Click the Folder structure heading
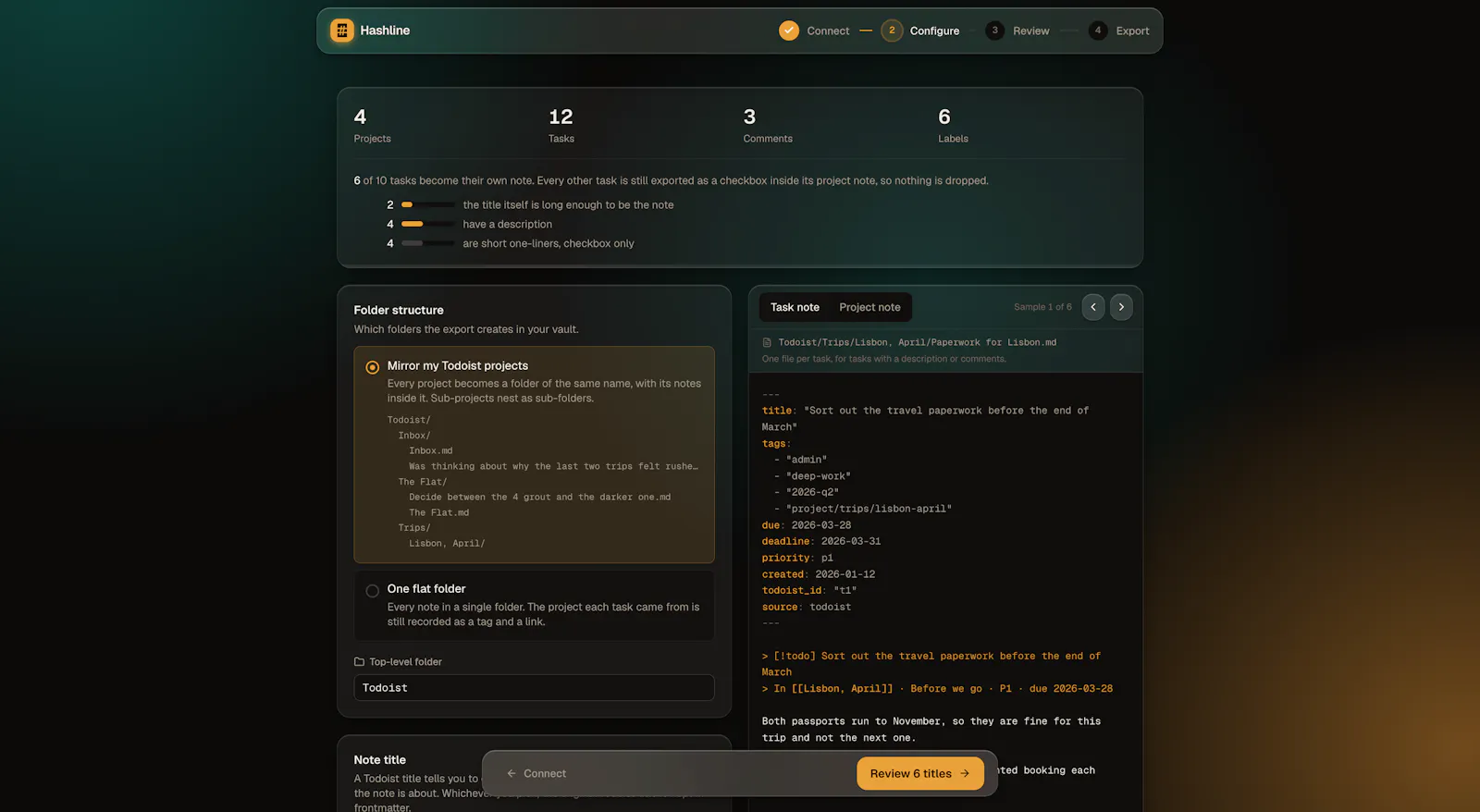This screenshot has width=1480, height=812. point(399,310)
